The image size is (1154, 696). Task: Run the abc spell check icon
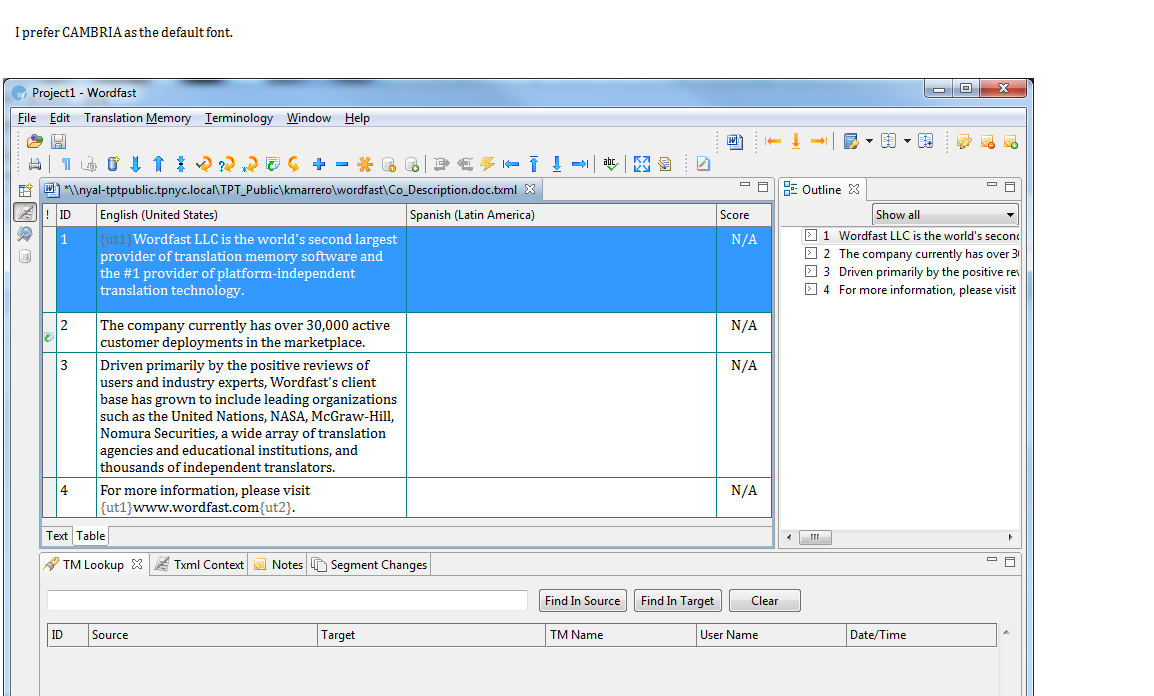click(610, 165)
